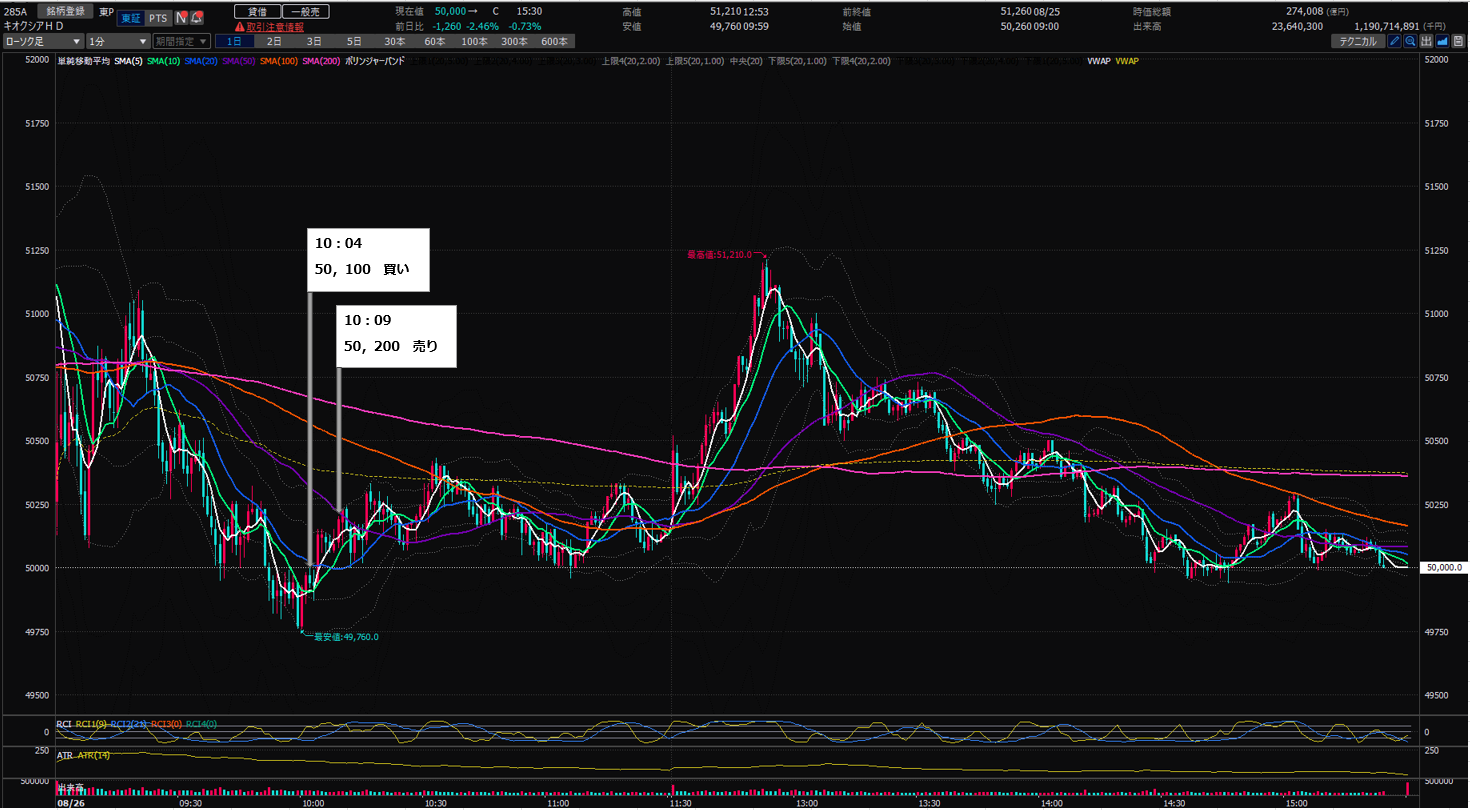Click the RCI2(21) indicator label

pos(126,724)
